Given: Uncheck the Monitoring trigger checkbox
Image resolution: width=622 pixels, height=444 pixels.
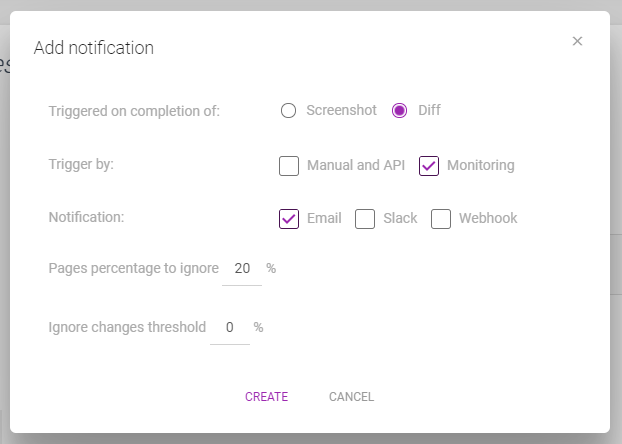Looking at the screenshot, I should (429, 165).
